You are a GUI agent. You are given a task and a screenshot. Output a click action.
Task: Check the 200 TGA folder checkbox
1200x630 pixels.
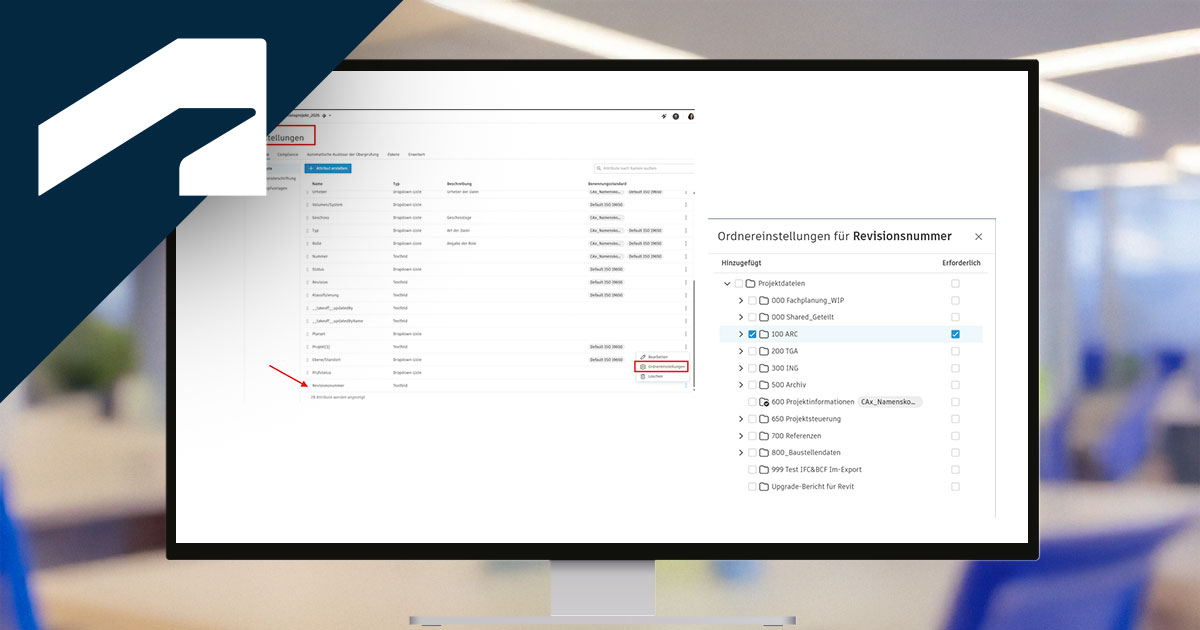pos(752,351)
